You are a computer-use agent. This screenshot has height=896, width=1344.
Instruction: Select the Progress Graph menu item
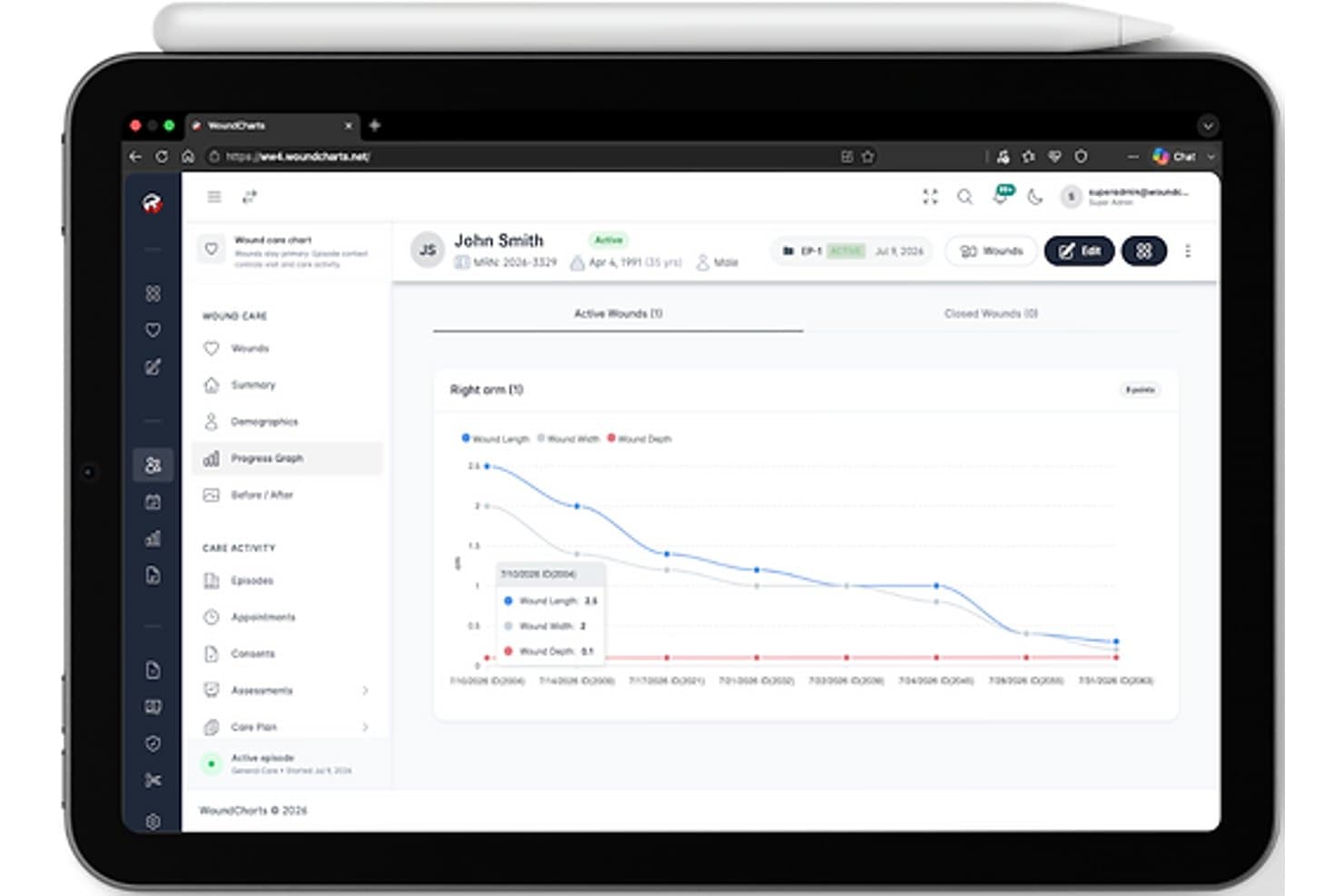(x=287, y=458)
